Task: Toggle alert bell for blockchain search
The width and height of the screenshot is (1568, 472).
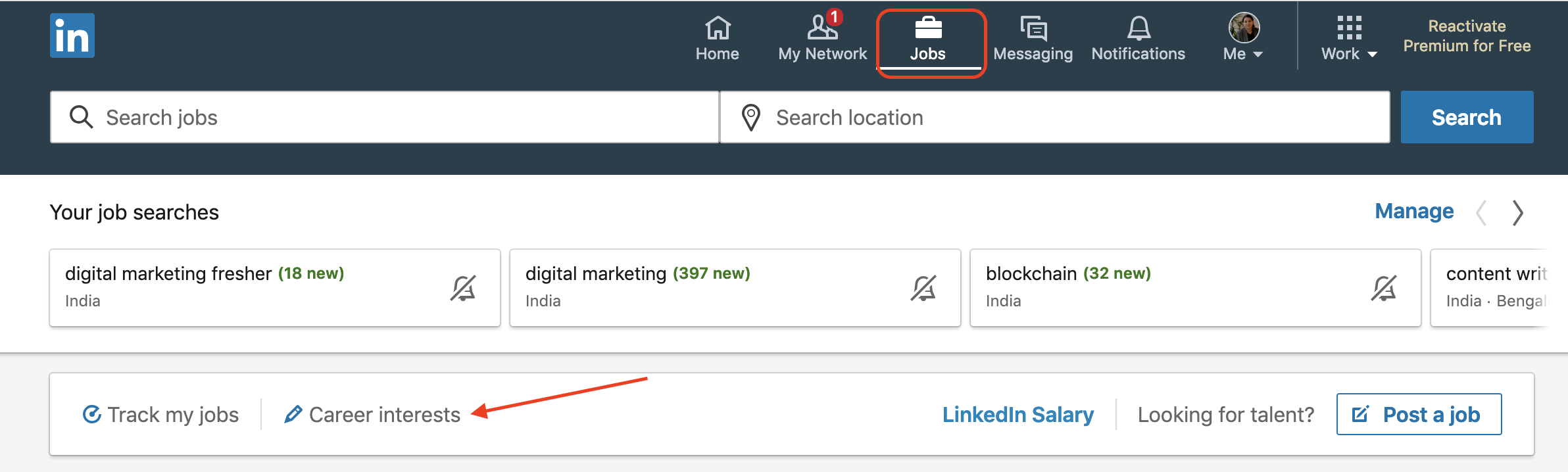Action: 1384,288
